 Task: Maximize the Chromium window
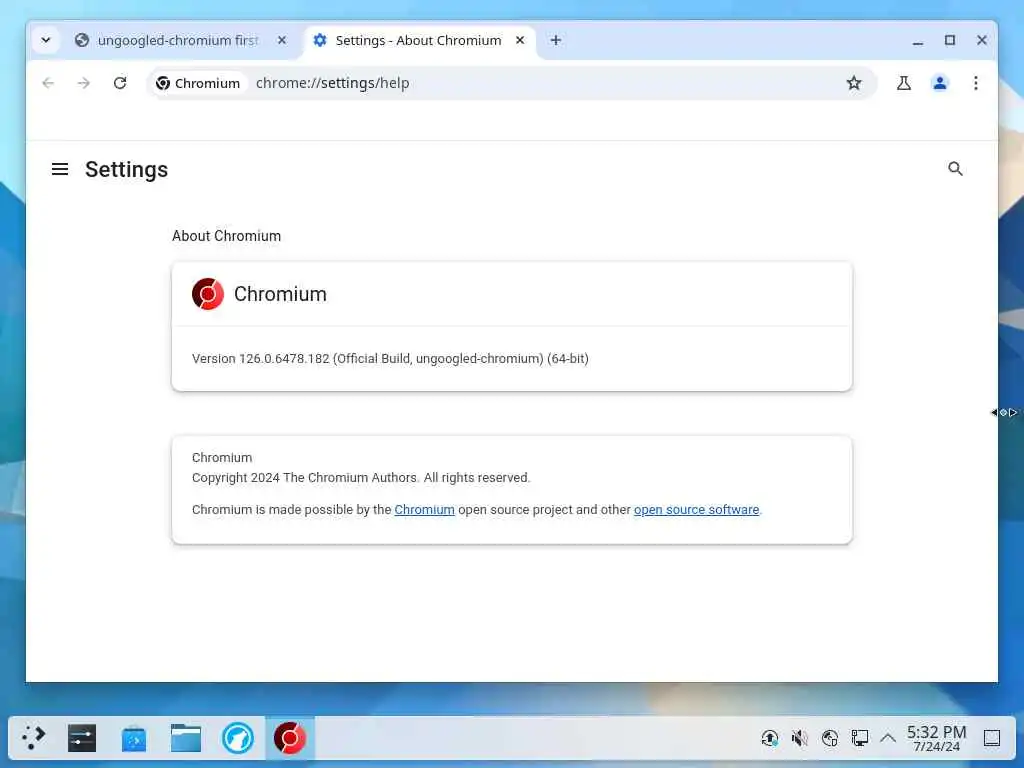950,40
